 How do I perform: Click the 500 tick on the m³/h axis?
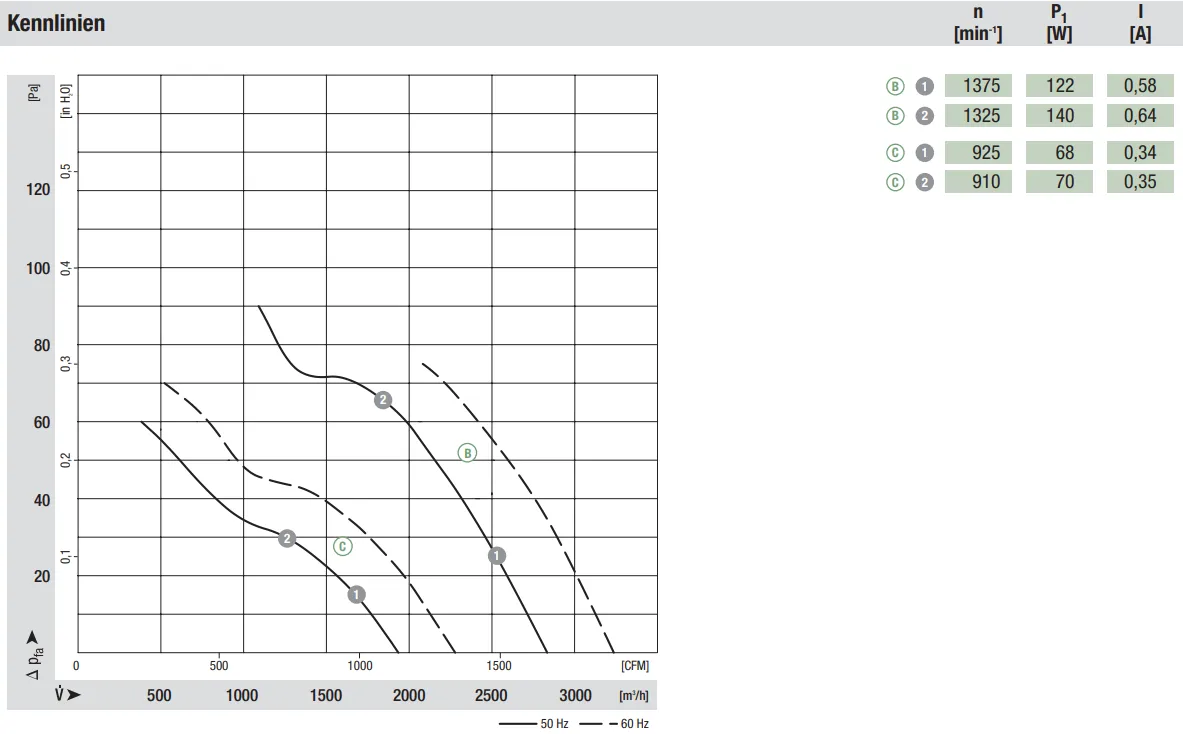point(158,695)
